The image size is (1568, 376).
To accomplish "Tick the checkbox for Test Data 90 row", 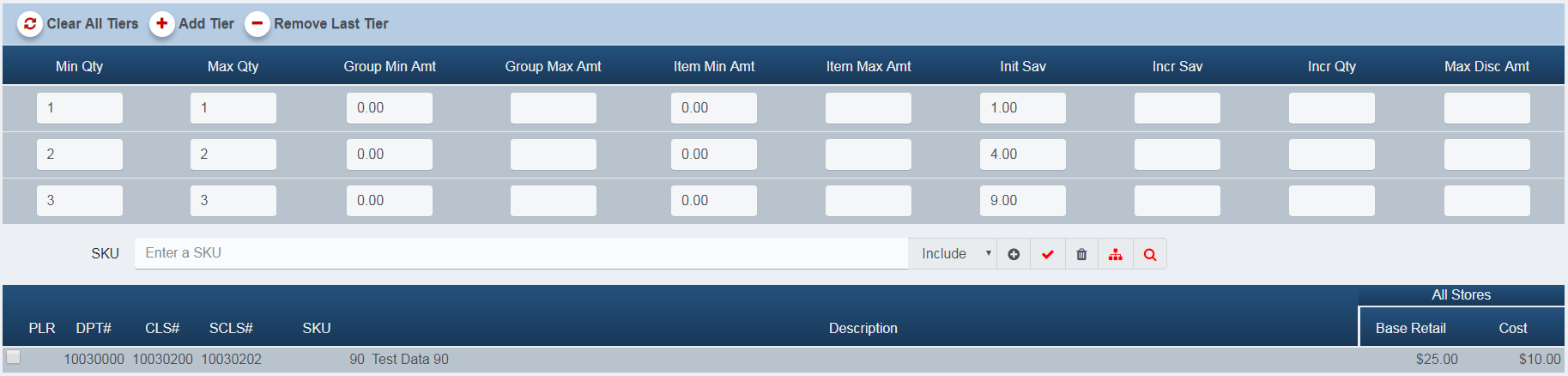I will 14,357.
